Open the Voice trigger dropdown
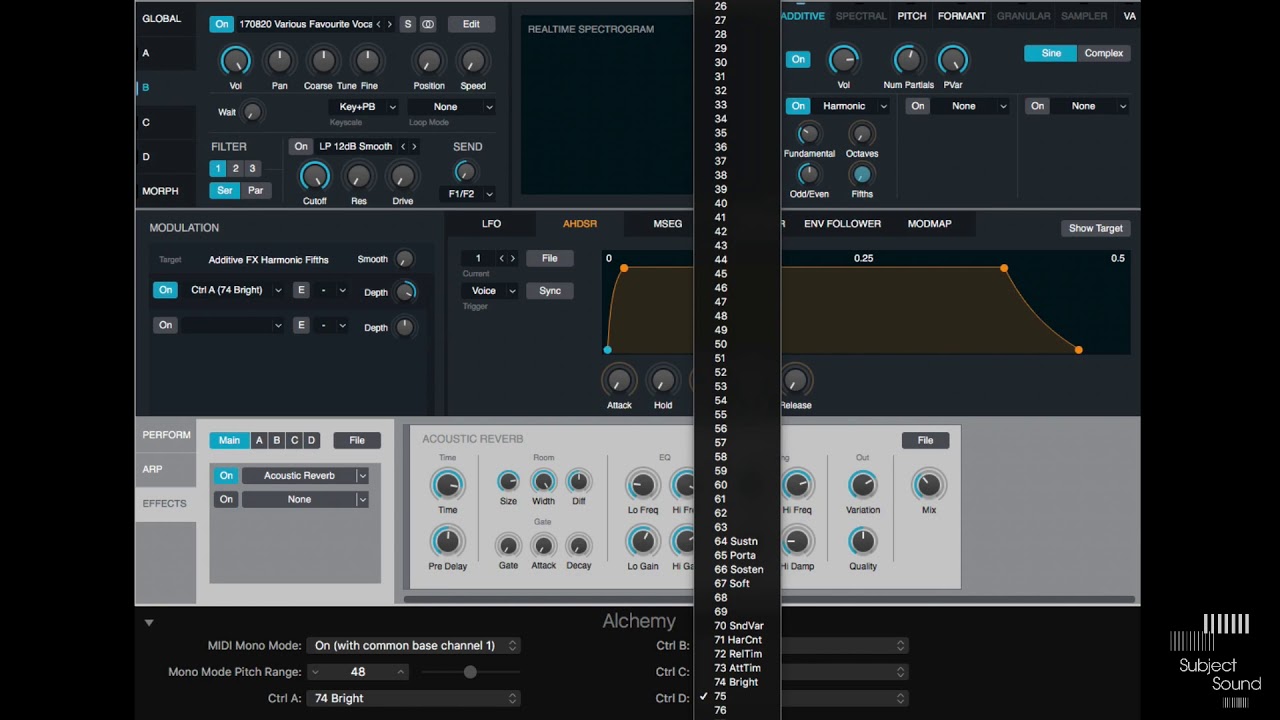This screenshot has width=1280, height=720. click(489, 291)
